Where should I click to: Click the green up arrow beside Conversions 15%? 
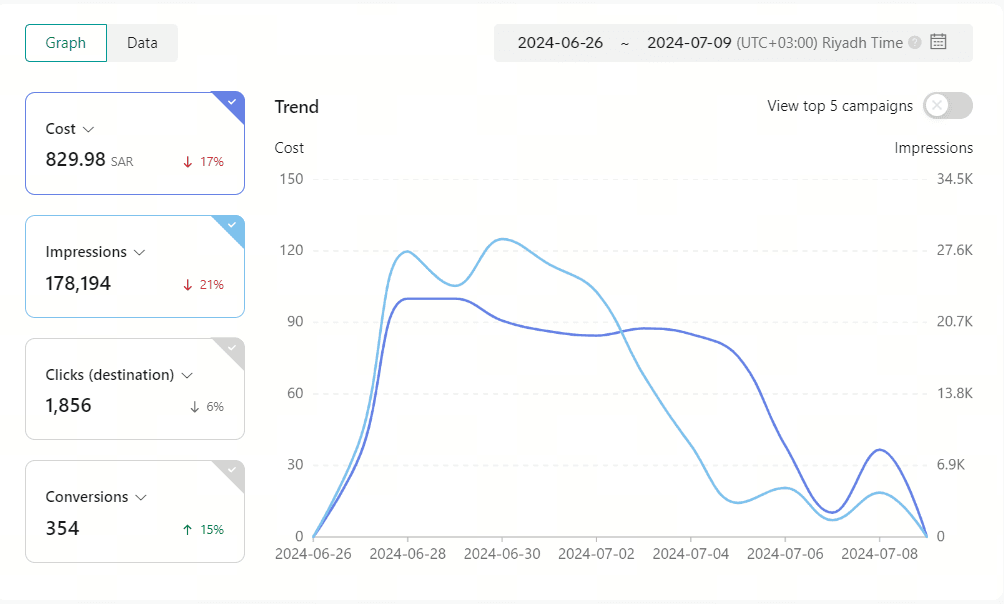[188, 530]
